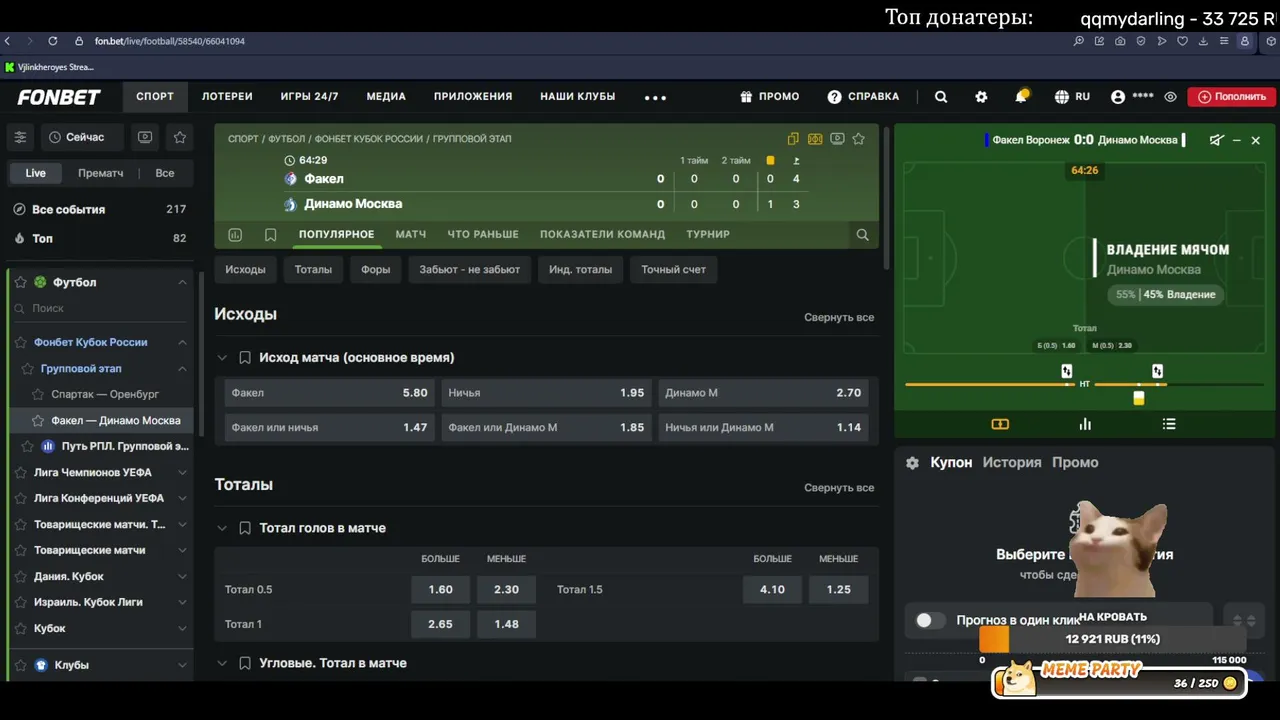Collapse the Футбол sport section

click(x=182, y=283)
